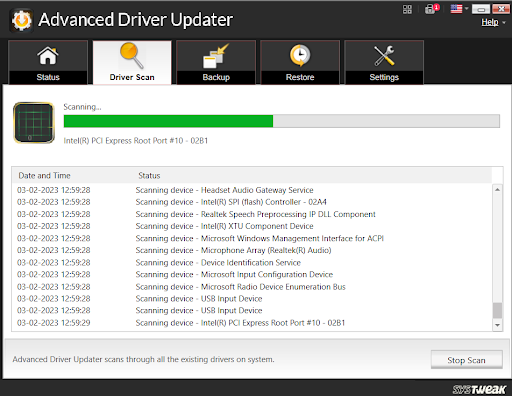Open the Status tab with house icon

click(x=48, y=62)
